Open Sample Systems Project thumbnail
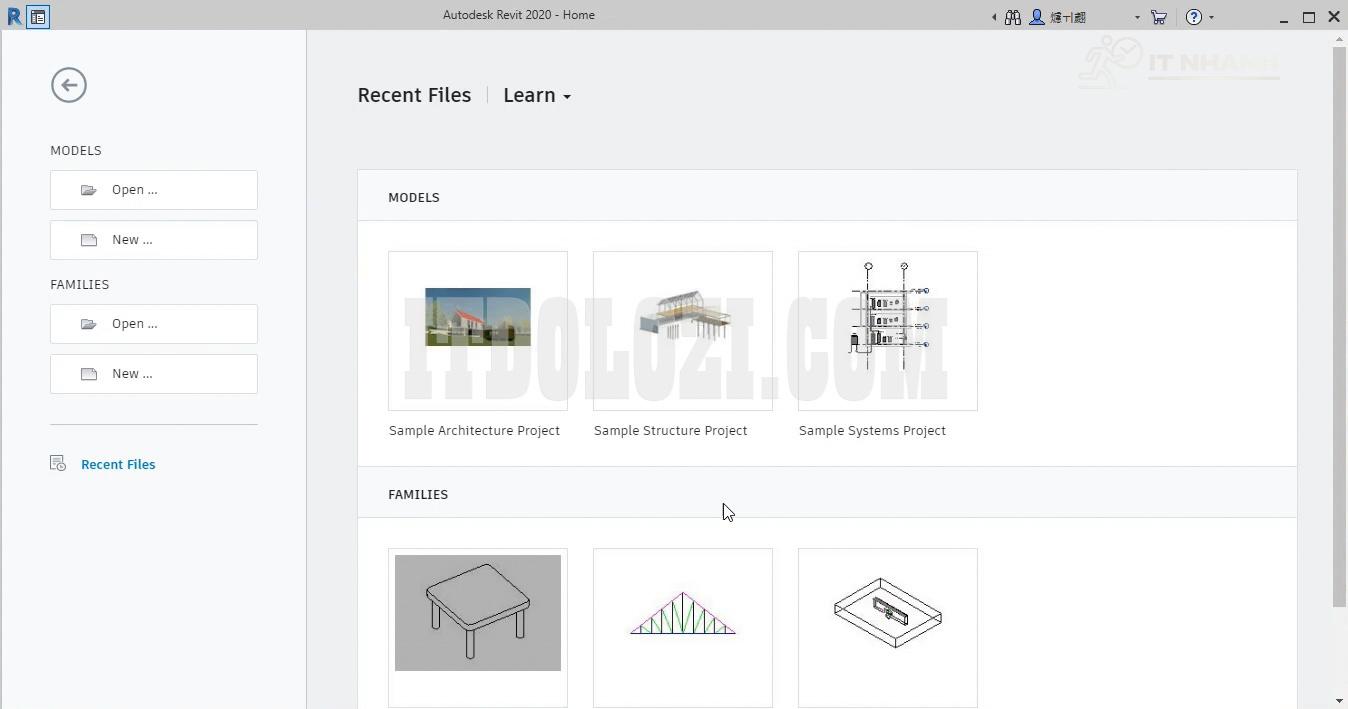The image size is (1348, 709). 888,331
